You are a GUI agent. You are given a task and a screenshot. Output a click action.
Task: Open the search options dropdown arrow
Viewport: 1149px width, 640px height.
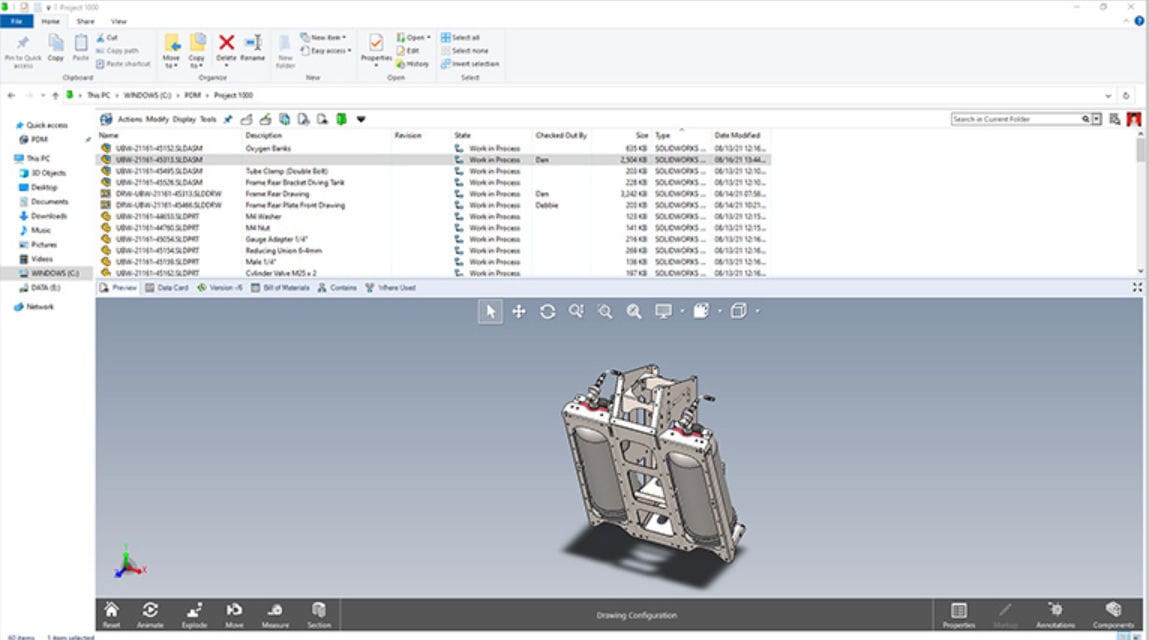tap(1097, 119)
